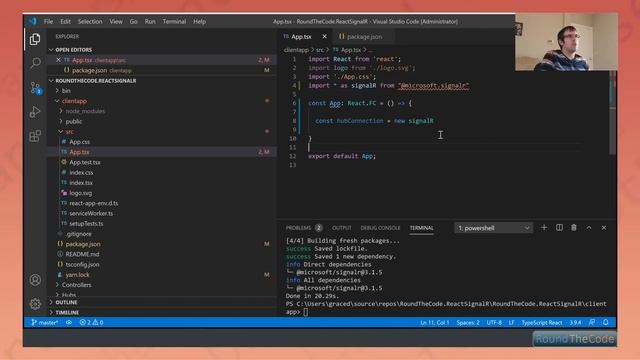Switch to the Output panel tab

(x=342, y=228)
